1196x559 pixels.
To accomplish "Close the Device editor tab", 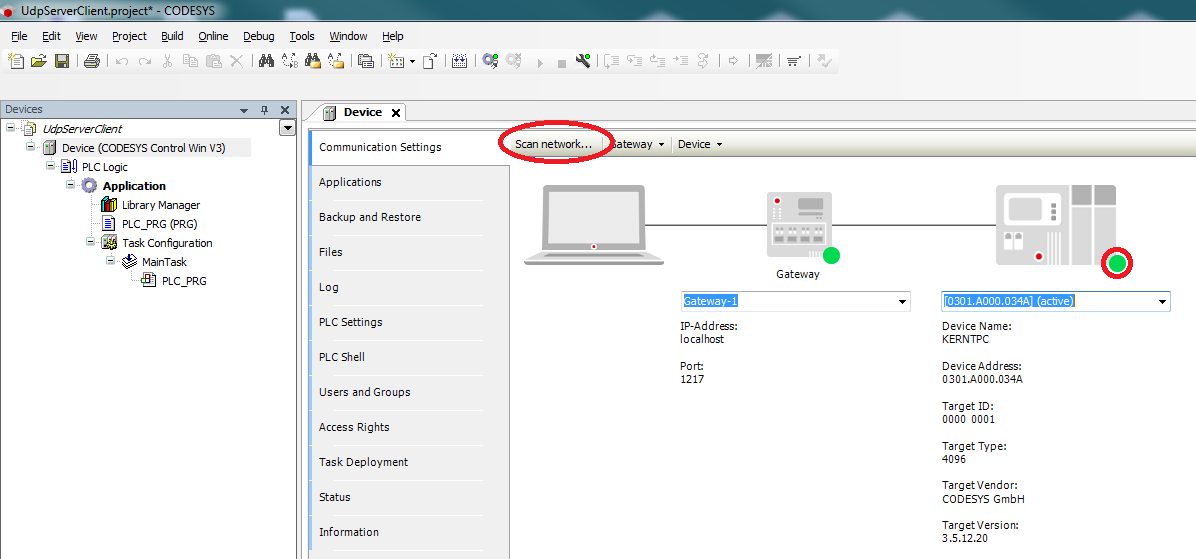I will coord(396,113).
